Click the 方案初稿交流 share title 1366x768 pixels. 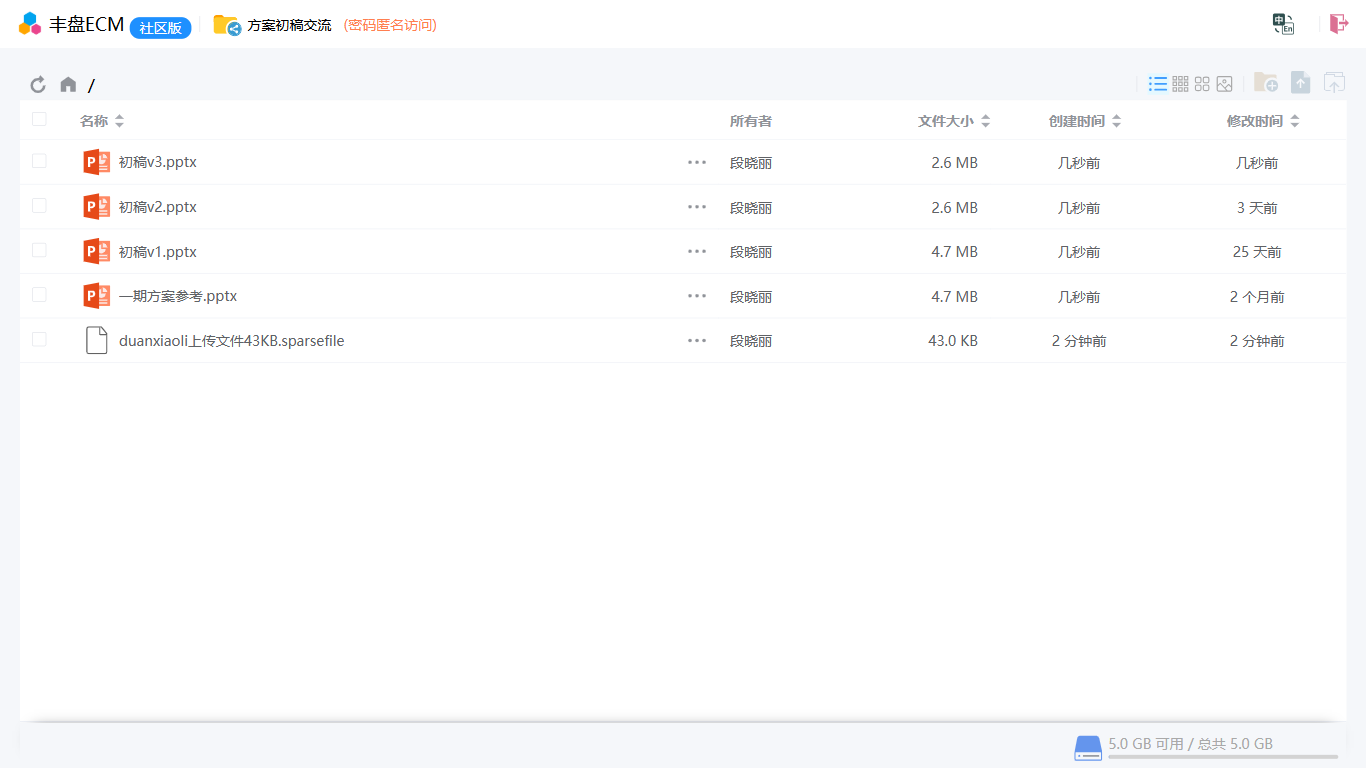tap(290, 25)
